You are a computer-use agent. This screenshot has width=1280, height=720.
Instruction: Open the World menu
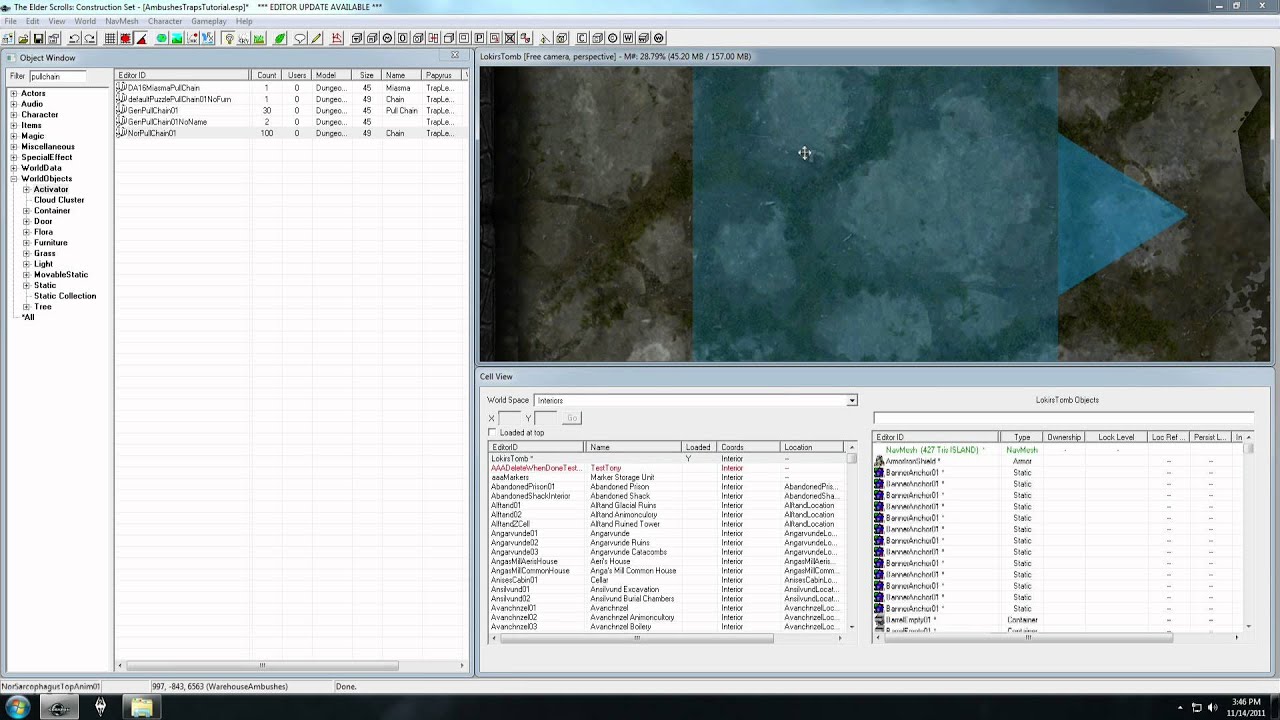point(85,21)
